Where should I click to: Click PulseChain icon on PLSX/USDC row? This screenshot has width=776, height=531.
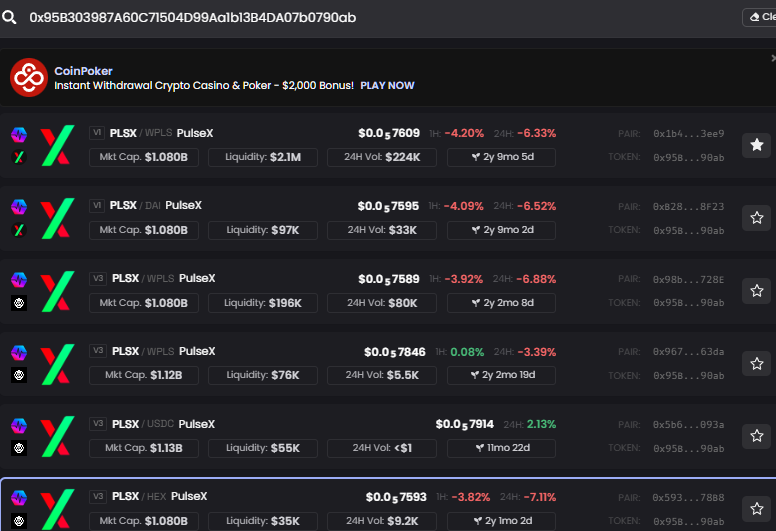pos(19,426)
